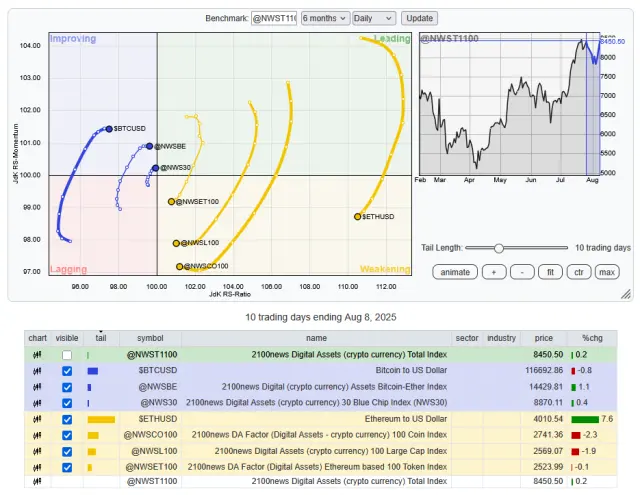Start the animate button
The width and height of the screenshot is (640, 495).
pyautogui.click(x=455, y=272)
